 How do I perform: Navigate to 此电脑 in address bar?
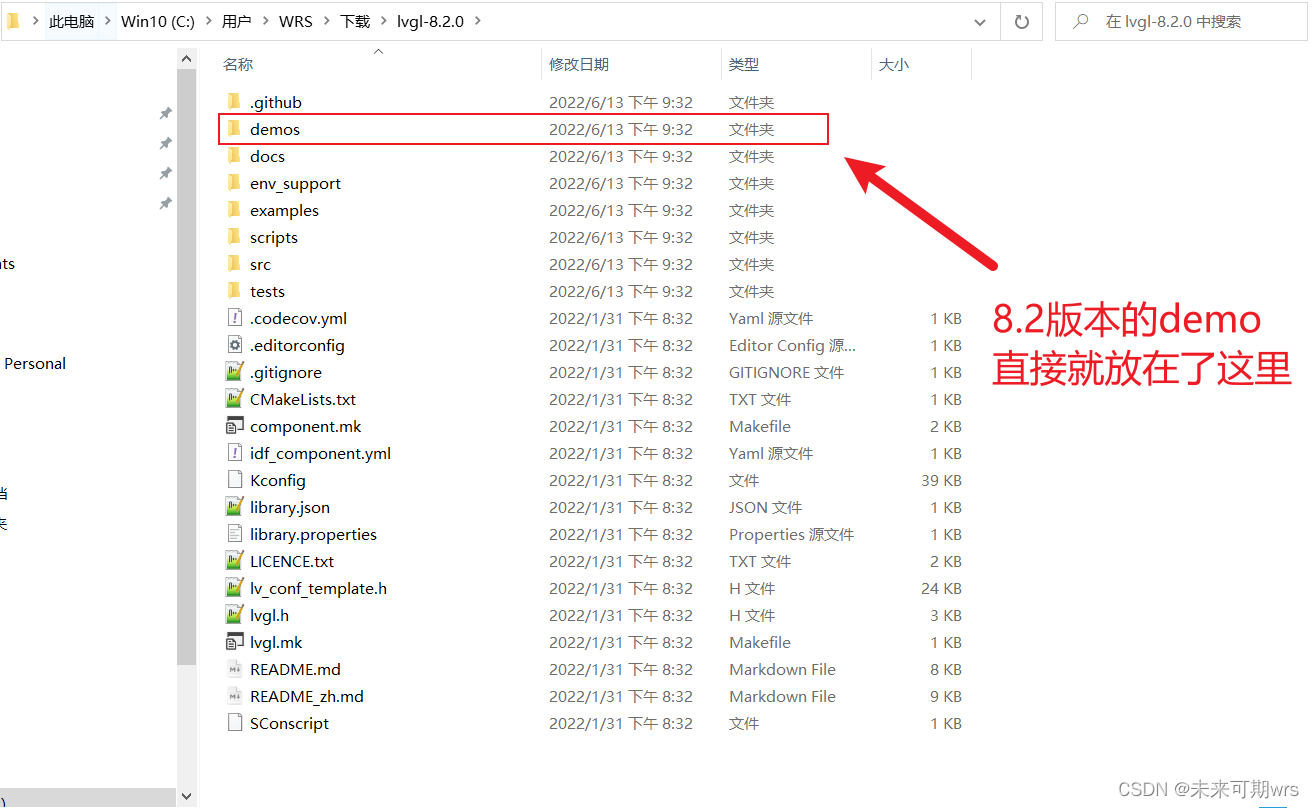click(71, 21)
